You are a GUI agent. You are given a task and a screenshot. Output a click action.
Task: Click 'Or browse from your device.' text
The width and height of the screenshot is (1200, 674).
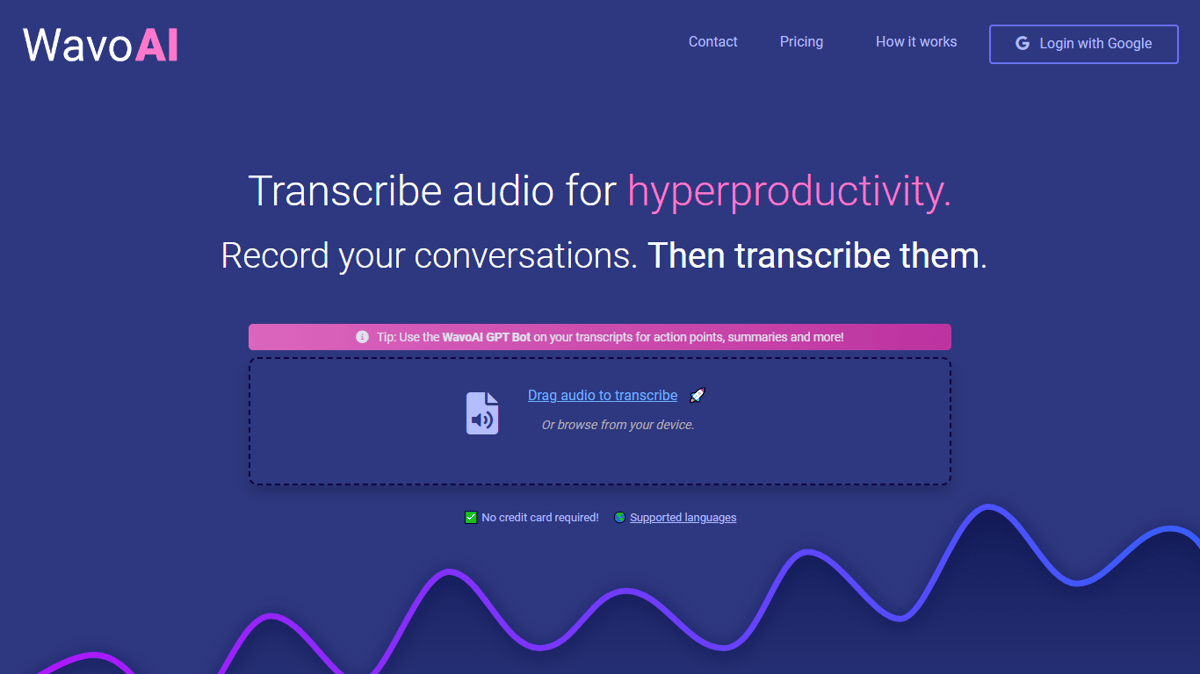click(618, 425)
